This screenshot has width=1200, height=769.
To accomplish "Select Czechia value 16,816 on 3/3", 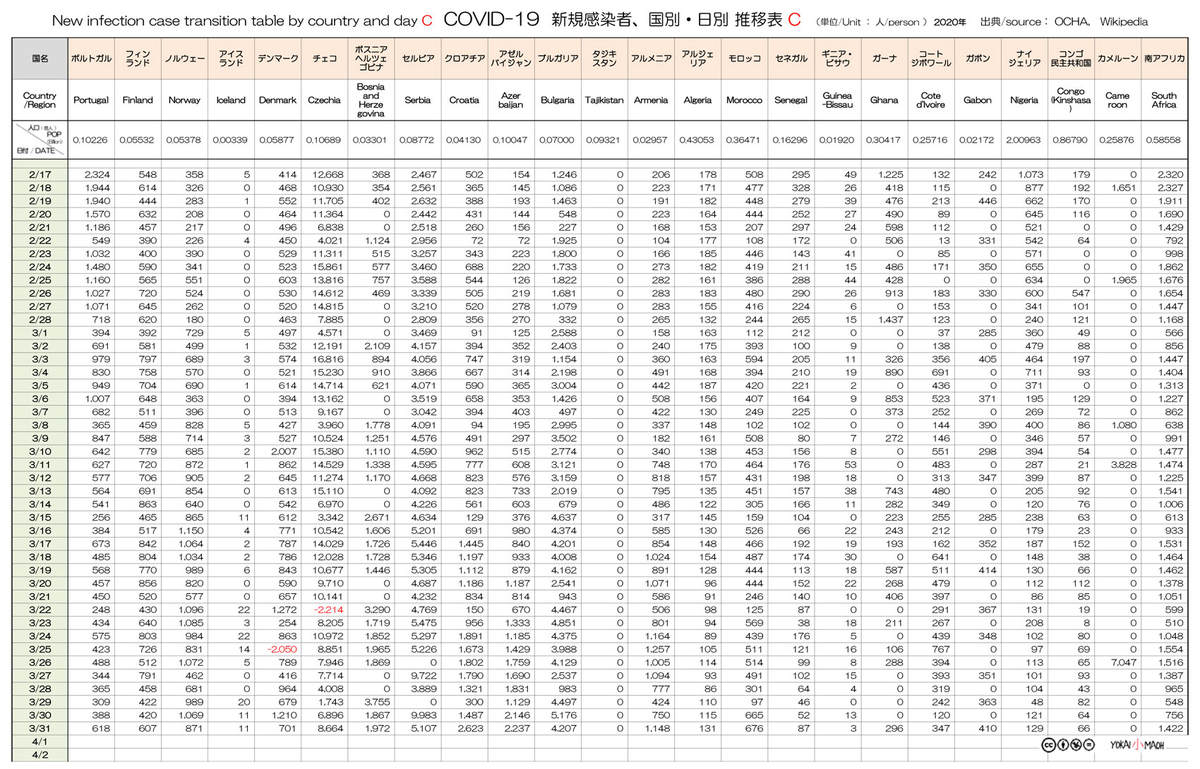I will 329,358.
